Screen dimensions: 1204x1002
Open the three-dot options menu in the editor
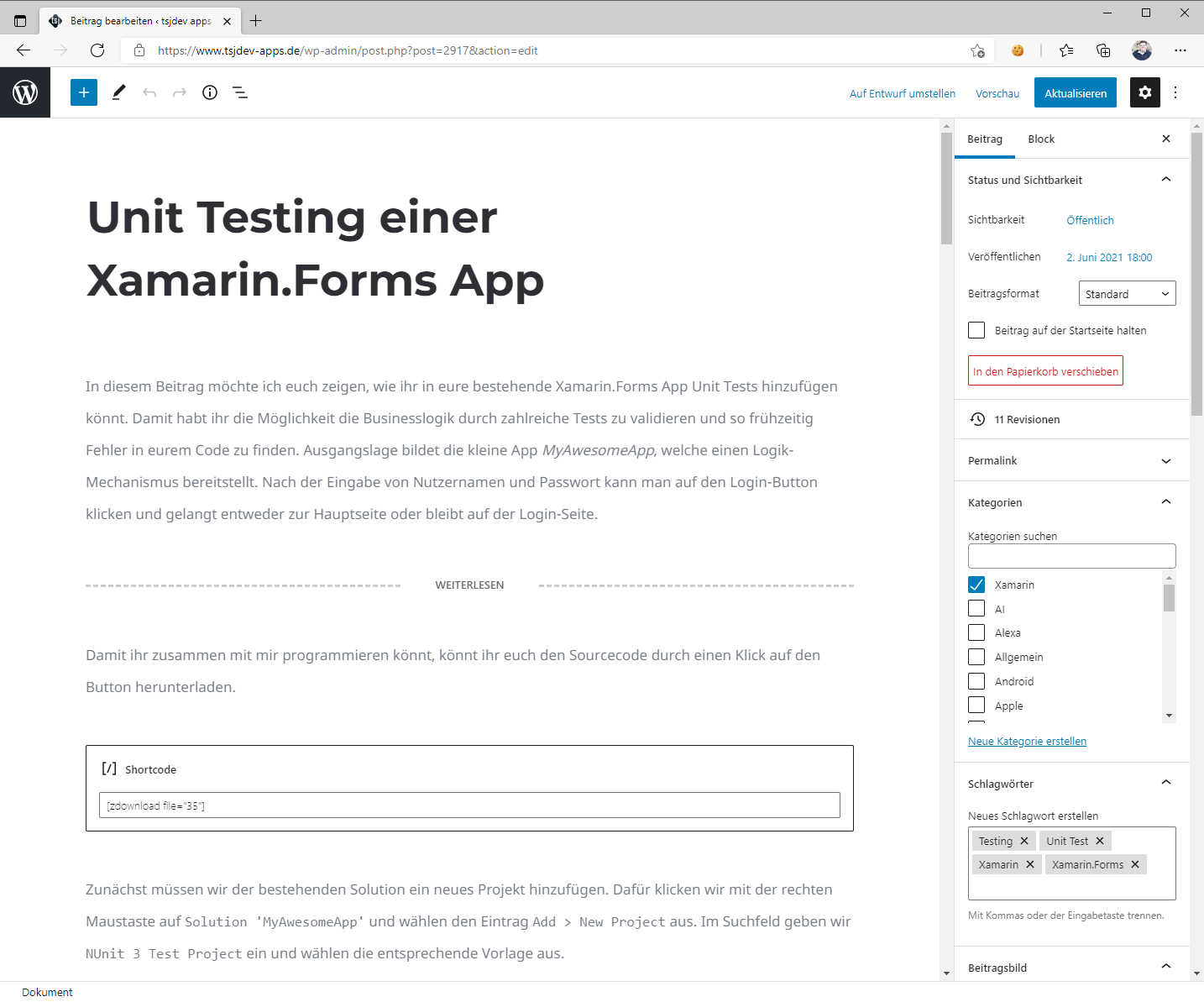[1175, 92]
